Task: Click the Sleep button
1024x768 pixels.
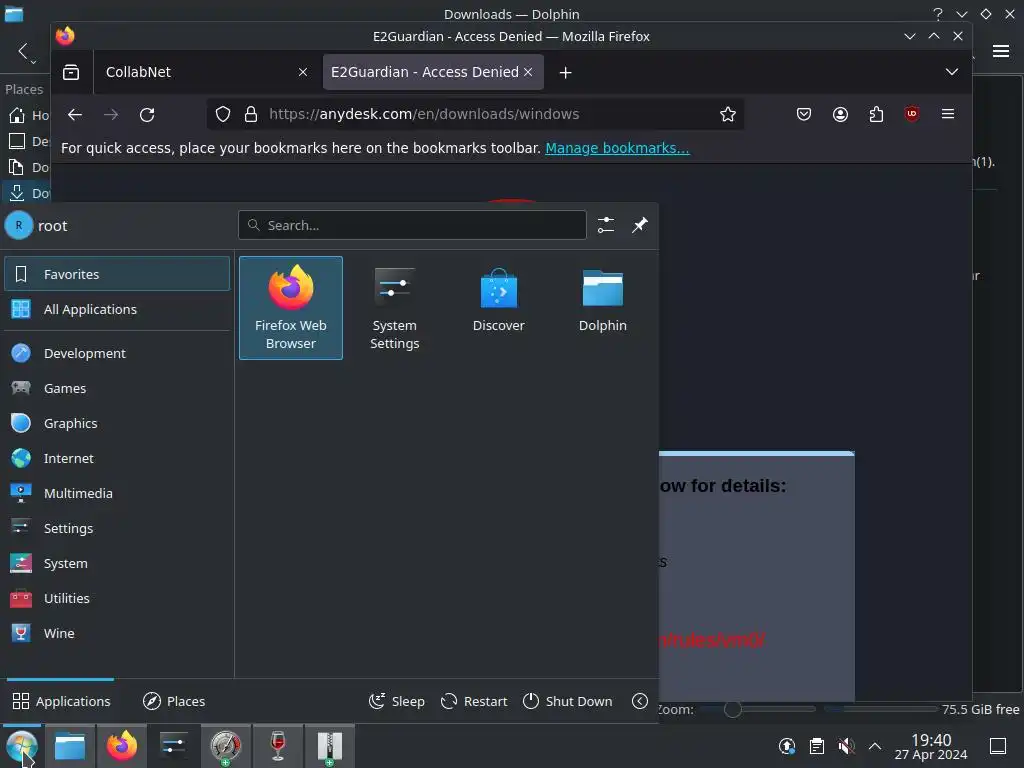Action: click(x=396, y=701)
